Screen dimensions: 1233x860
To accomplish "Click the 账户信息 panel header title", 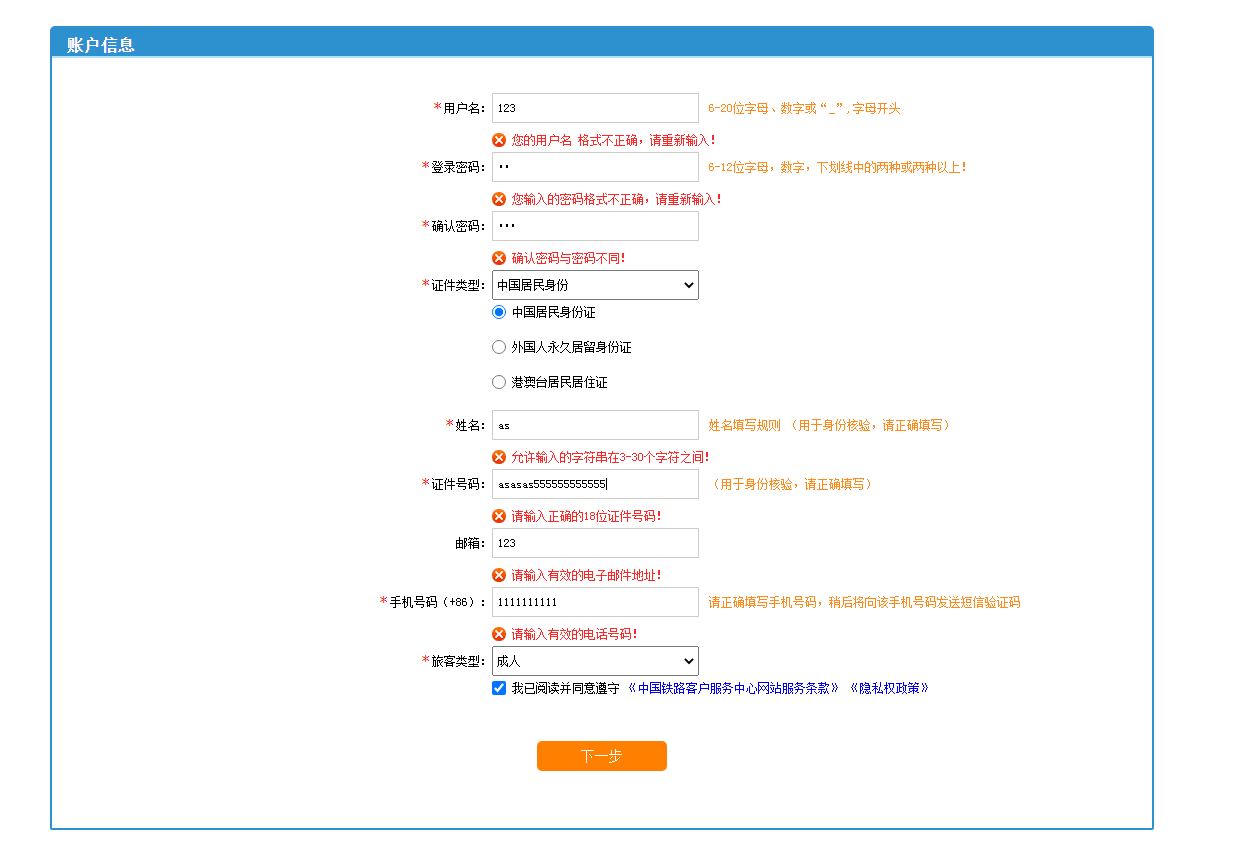I will tap(101, 45).
